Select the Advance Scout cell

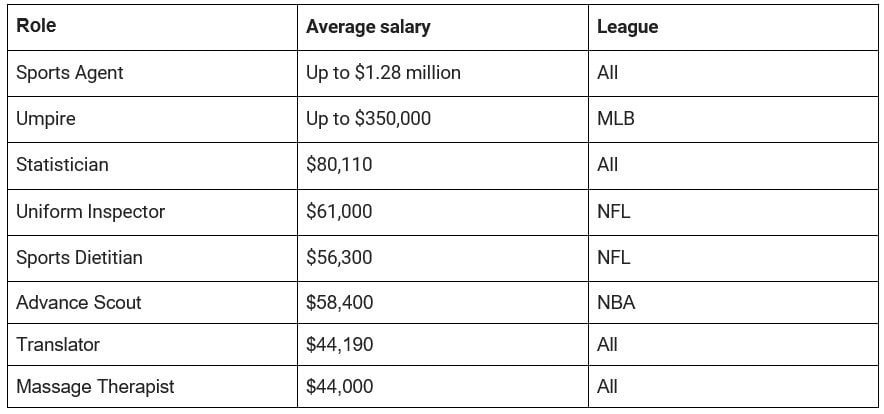pos(79,303)
